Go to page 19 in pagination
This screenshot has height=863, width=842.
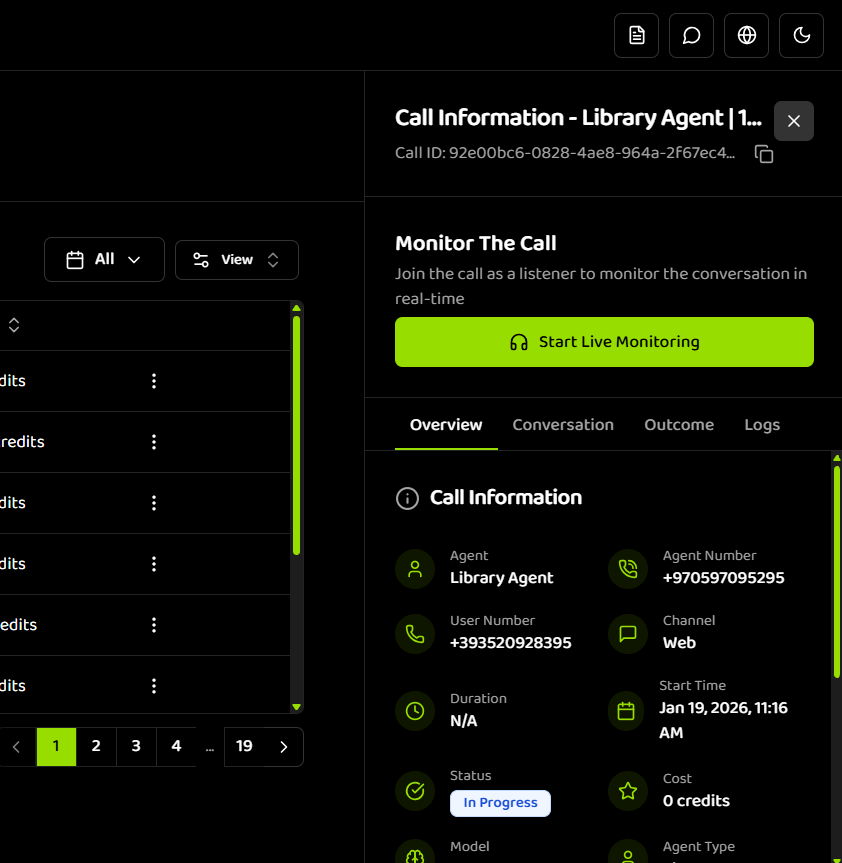pos(244,746)
